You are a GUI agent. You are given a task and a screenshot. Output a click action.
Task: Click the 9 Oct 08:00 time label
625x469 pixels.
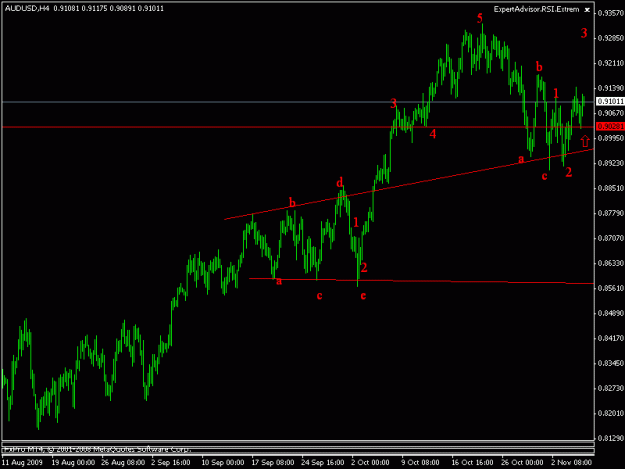420,463
